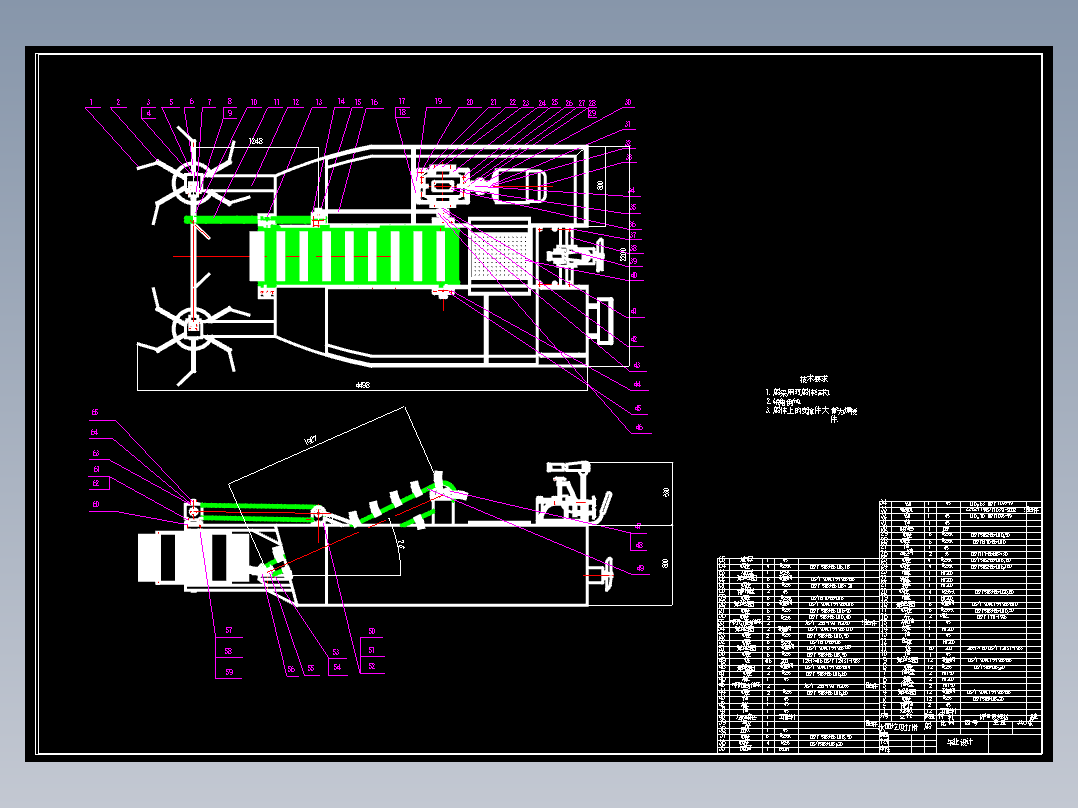Select the 4493 overall length dimension
Image resolution: width=1078 pixels, height=808 pixels.
(362, 385)
